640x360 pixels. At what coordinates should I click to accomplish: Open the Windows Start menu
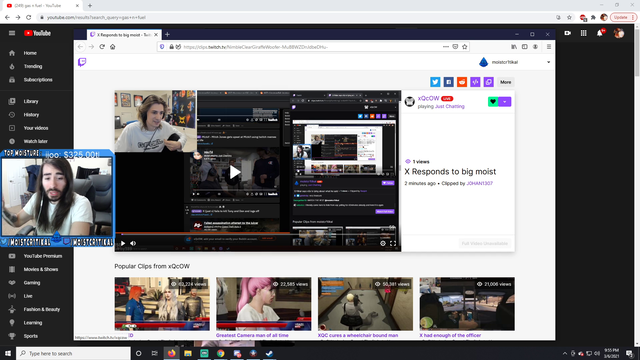[8, 353]
